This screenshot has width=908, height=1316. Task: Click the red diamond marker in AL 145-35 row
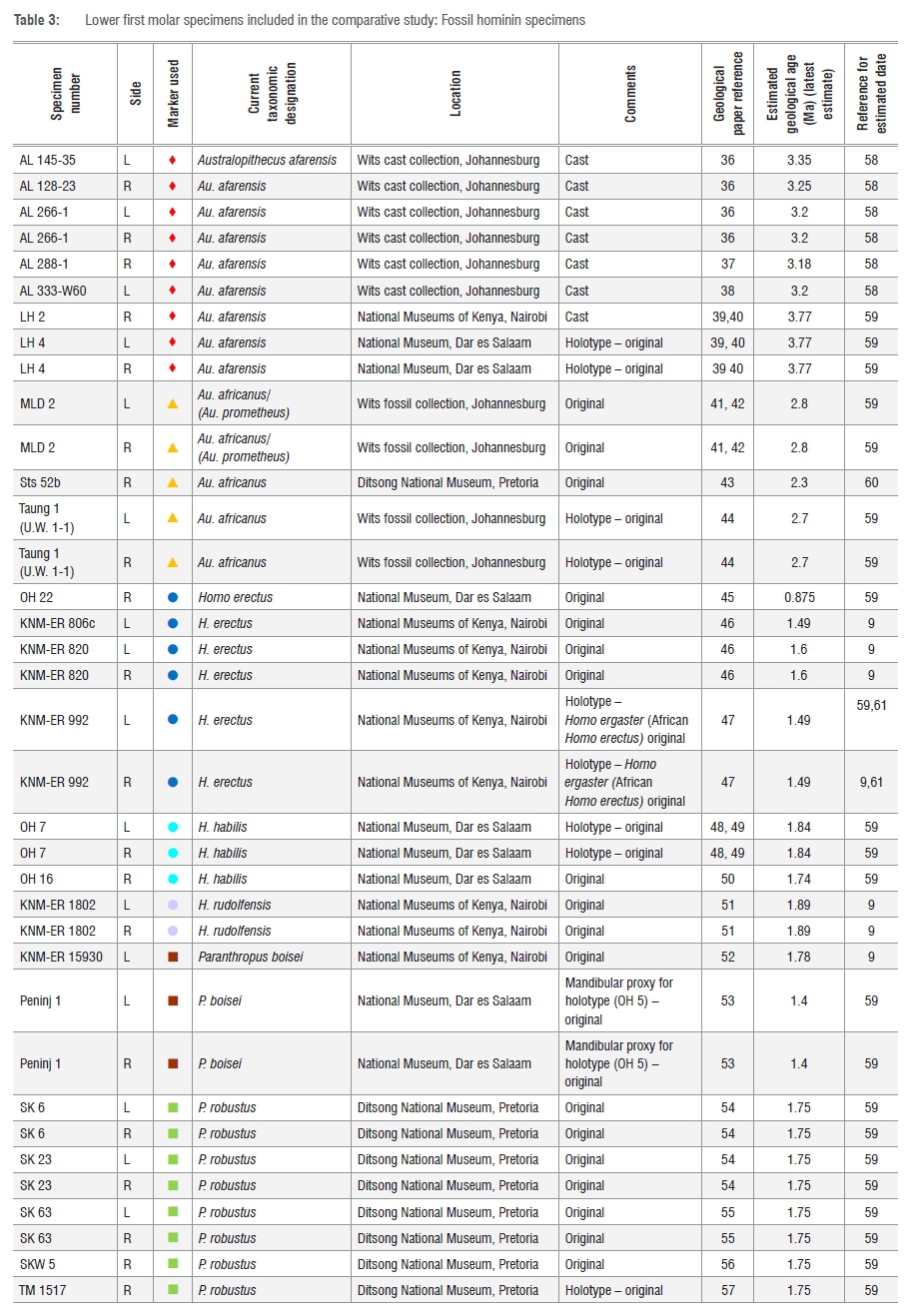[x=173, y=160]
